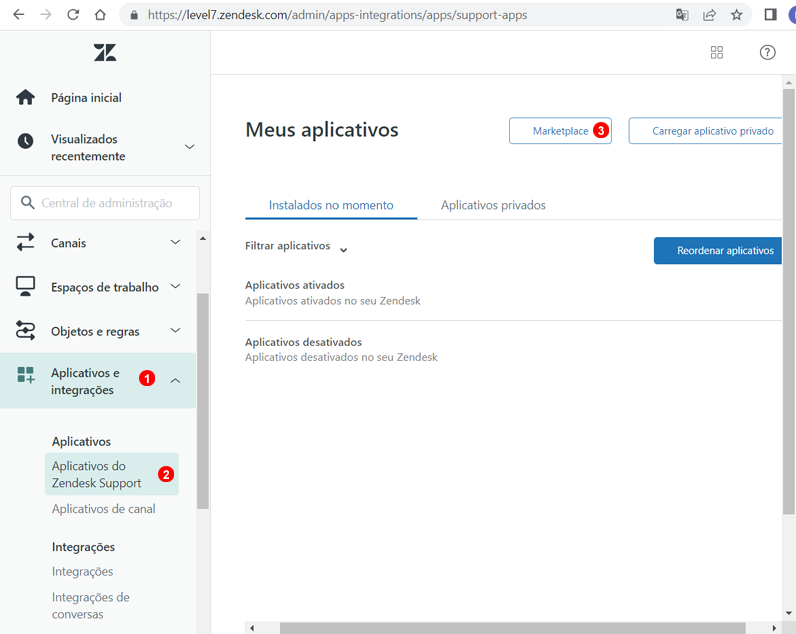Click the Reordenar aplicativos button

pos(718,250)
